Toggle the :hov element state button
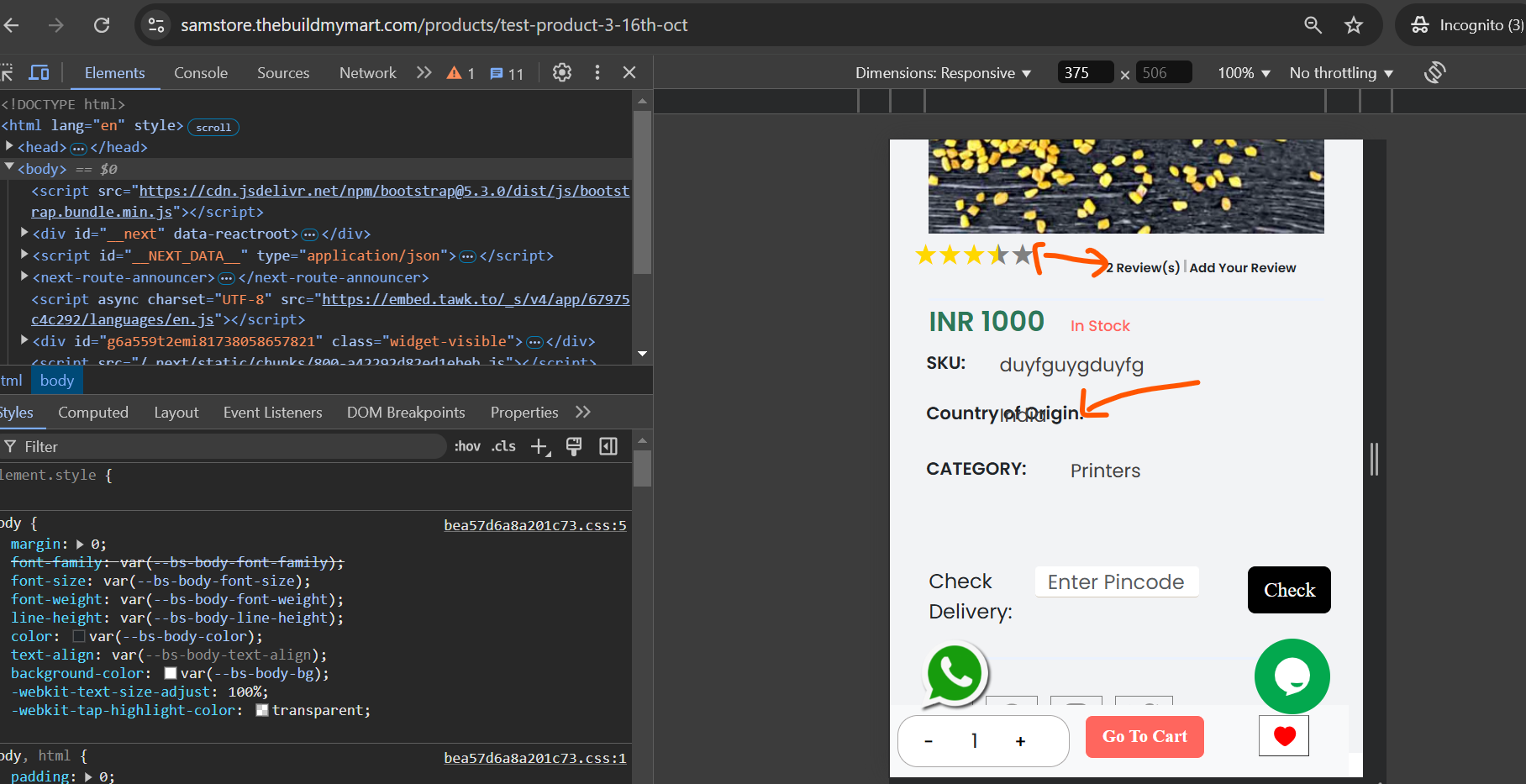This screenshot has height=784, width=1526. pyautogui.click(x=467, y=446)
